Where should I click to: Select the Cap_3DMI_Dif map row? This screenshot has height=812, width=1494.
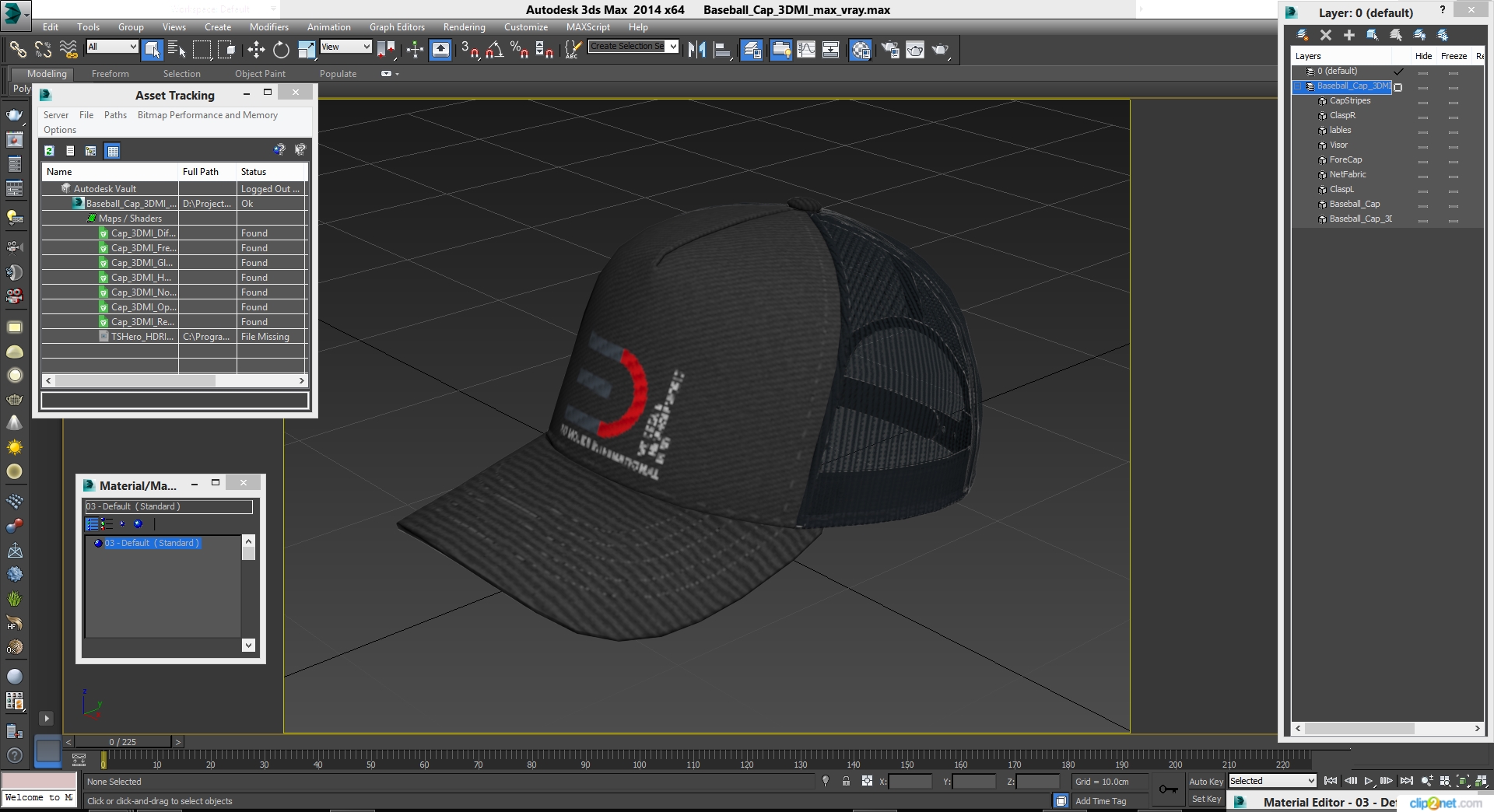174,233
